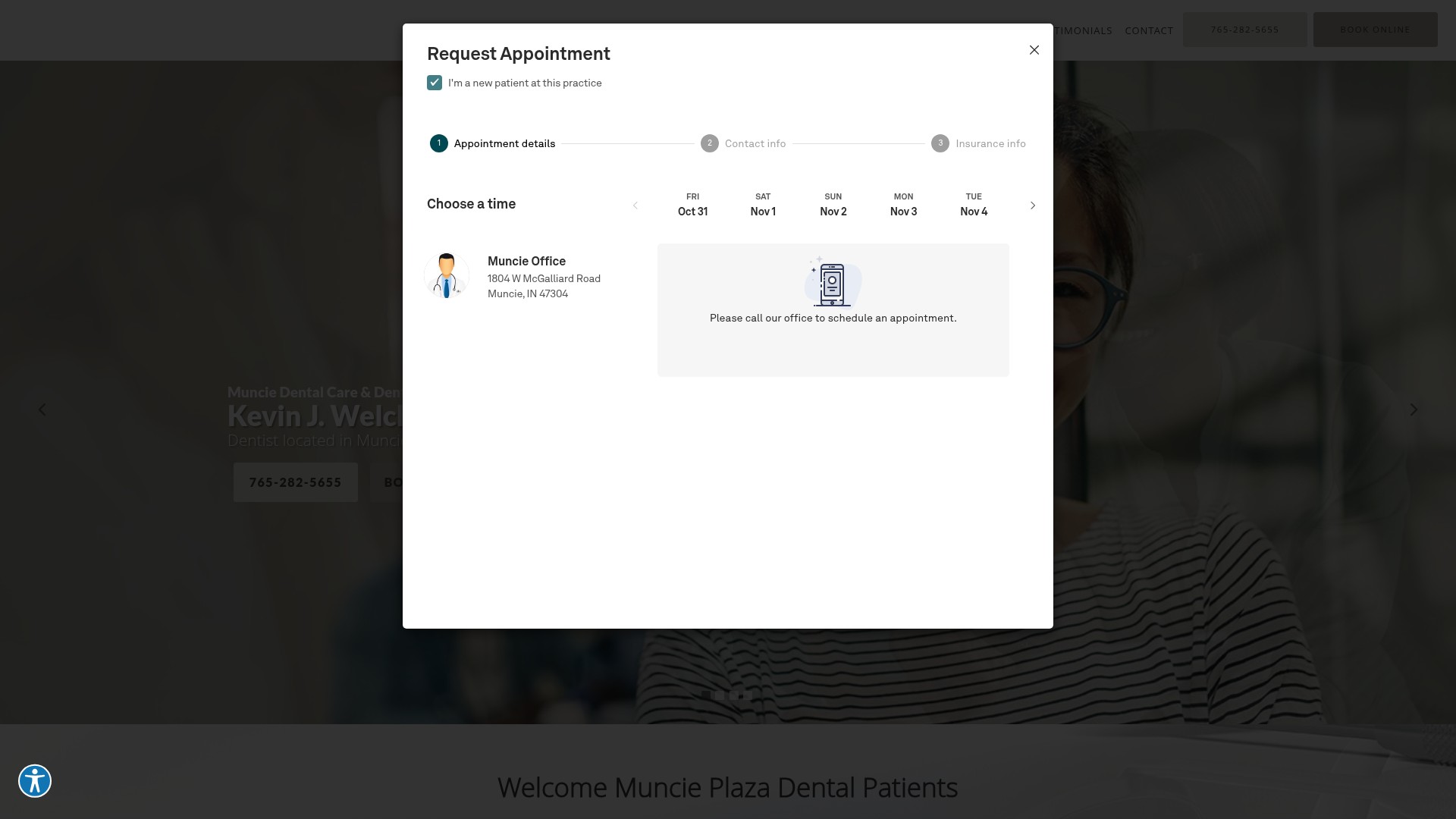Click the 1804 W McGalliard Road address

544,279
